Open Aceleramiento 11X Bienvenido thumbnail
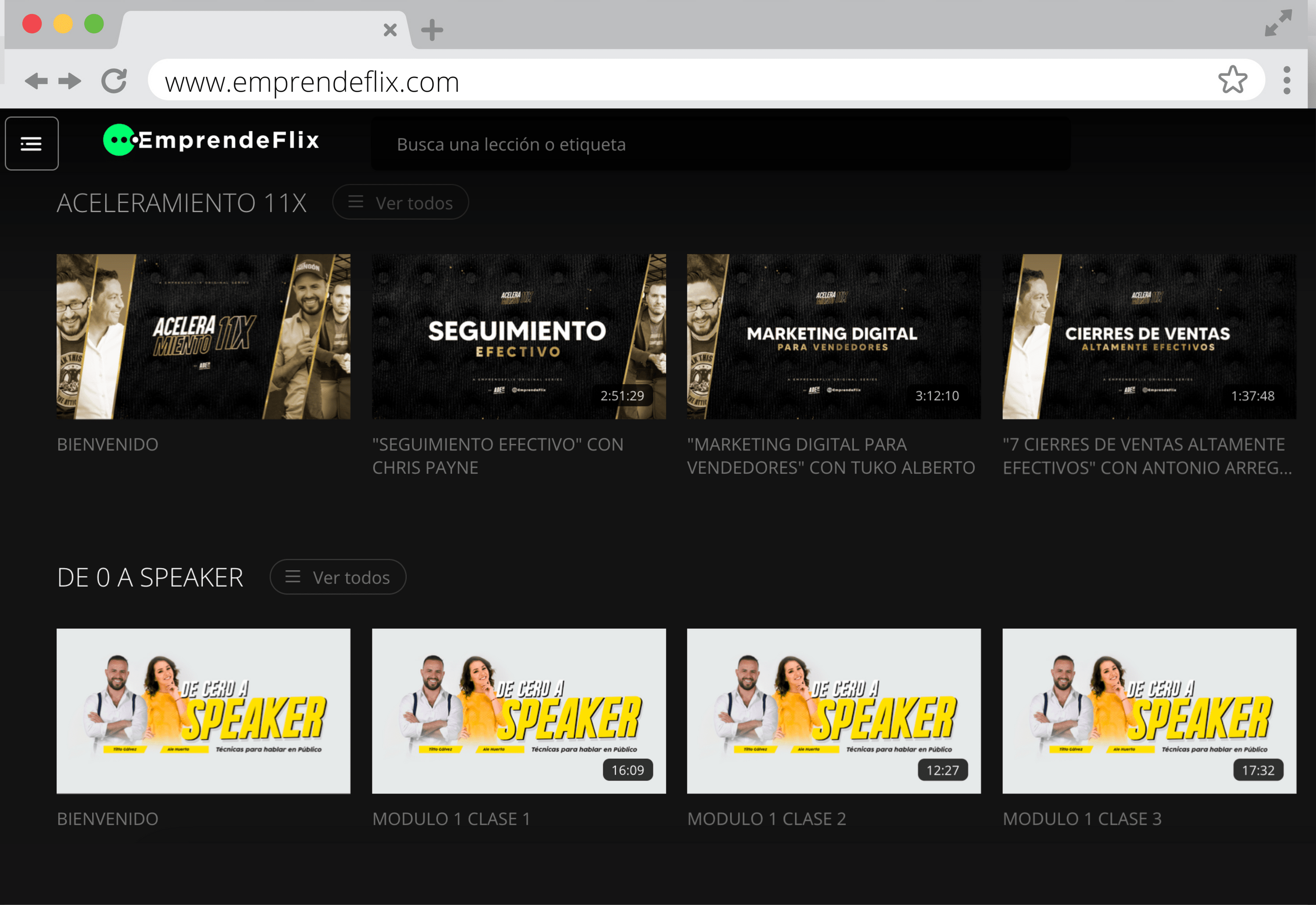 pyautogui.click(x=203, y=337)
